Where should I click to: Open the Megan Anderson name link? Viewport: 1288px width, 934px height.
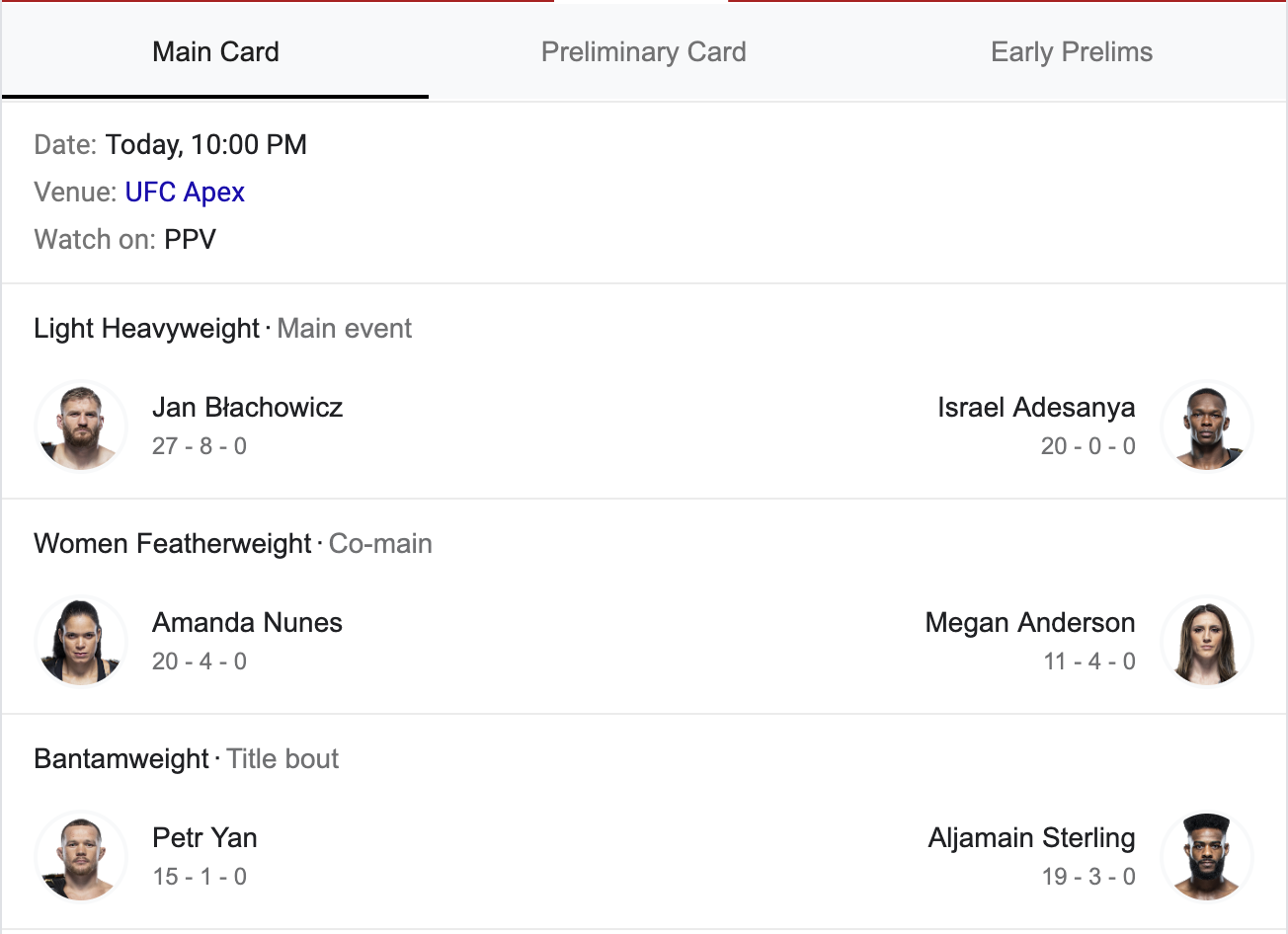tap(1029, 623)
